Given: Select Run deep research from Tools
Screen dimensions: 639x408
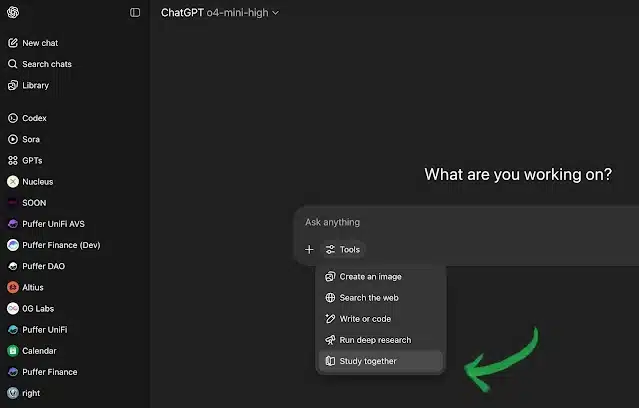Looking at the screenshot, I should [x=381, y=340].
